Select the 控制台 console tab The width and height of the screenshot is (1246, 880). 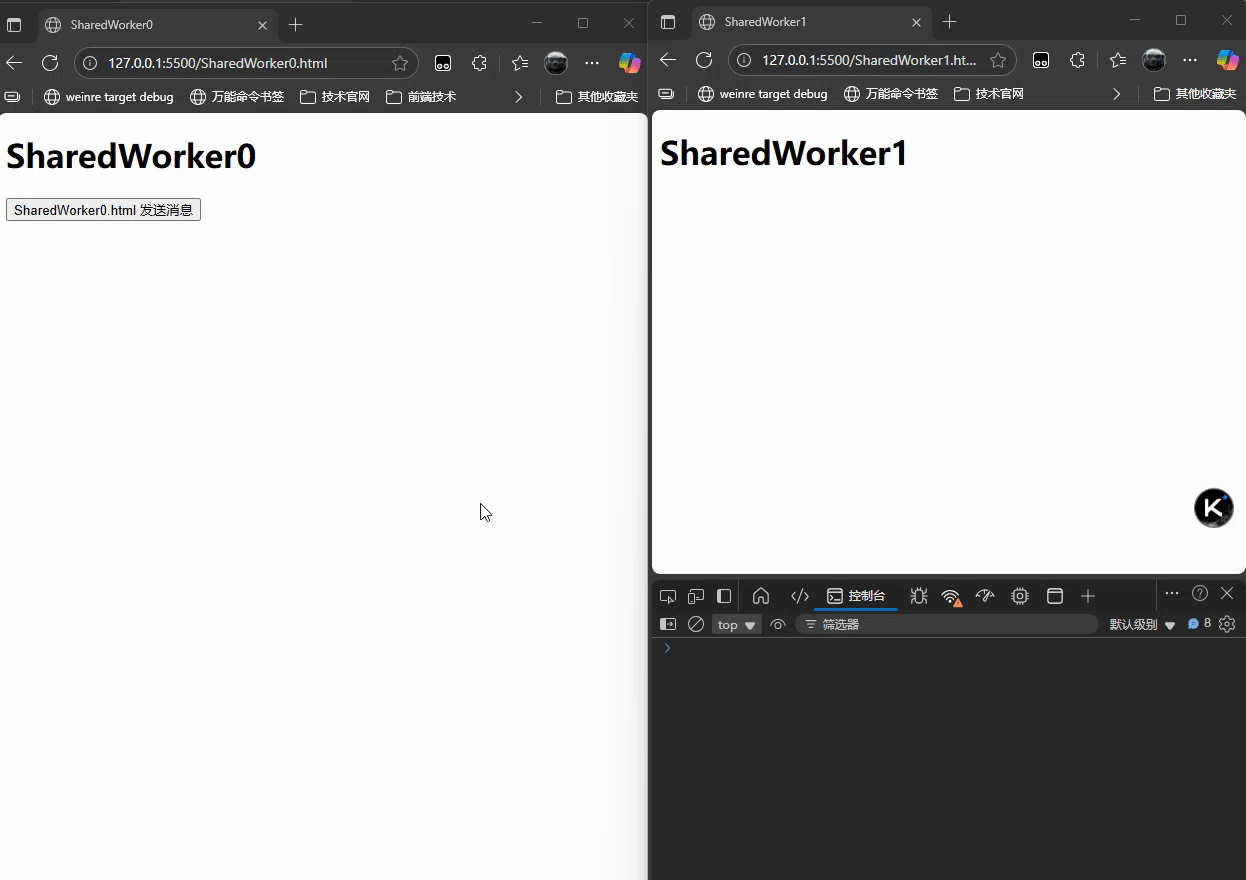pos(856,596)
